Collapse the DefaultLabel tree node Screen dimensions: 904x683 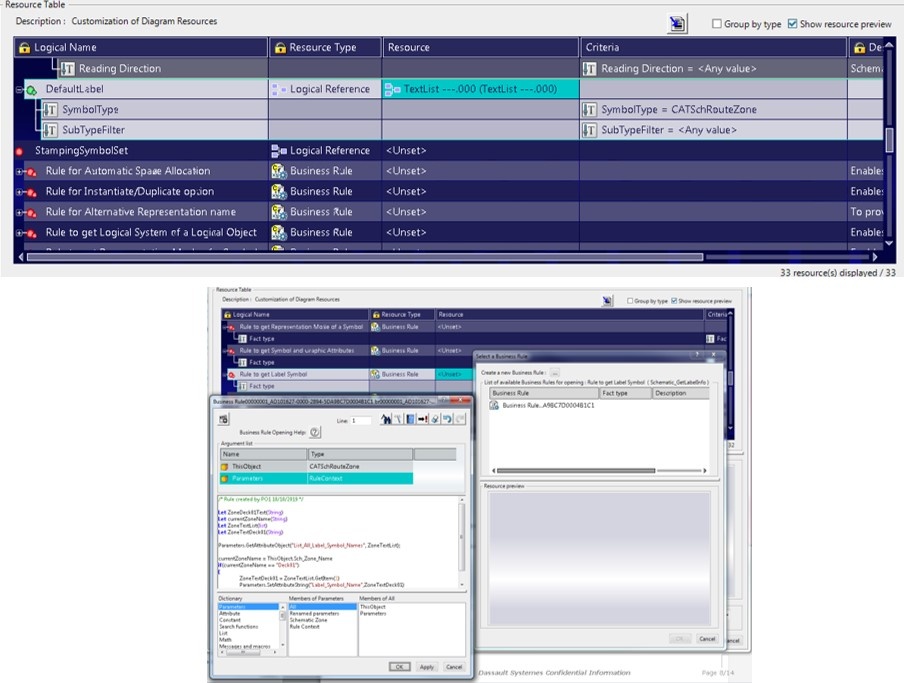19,90
